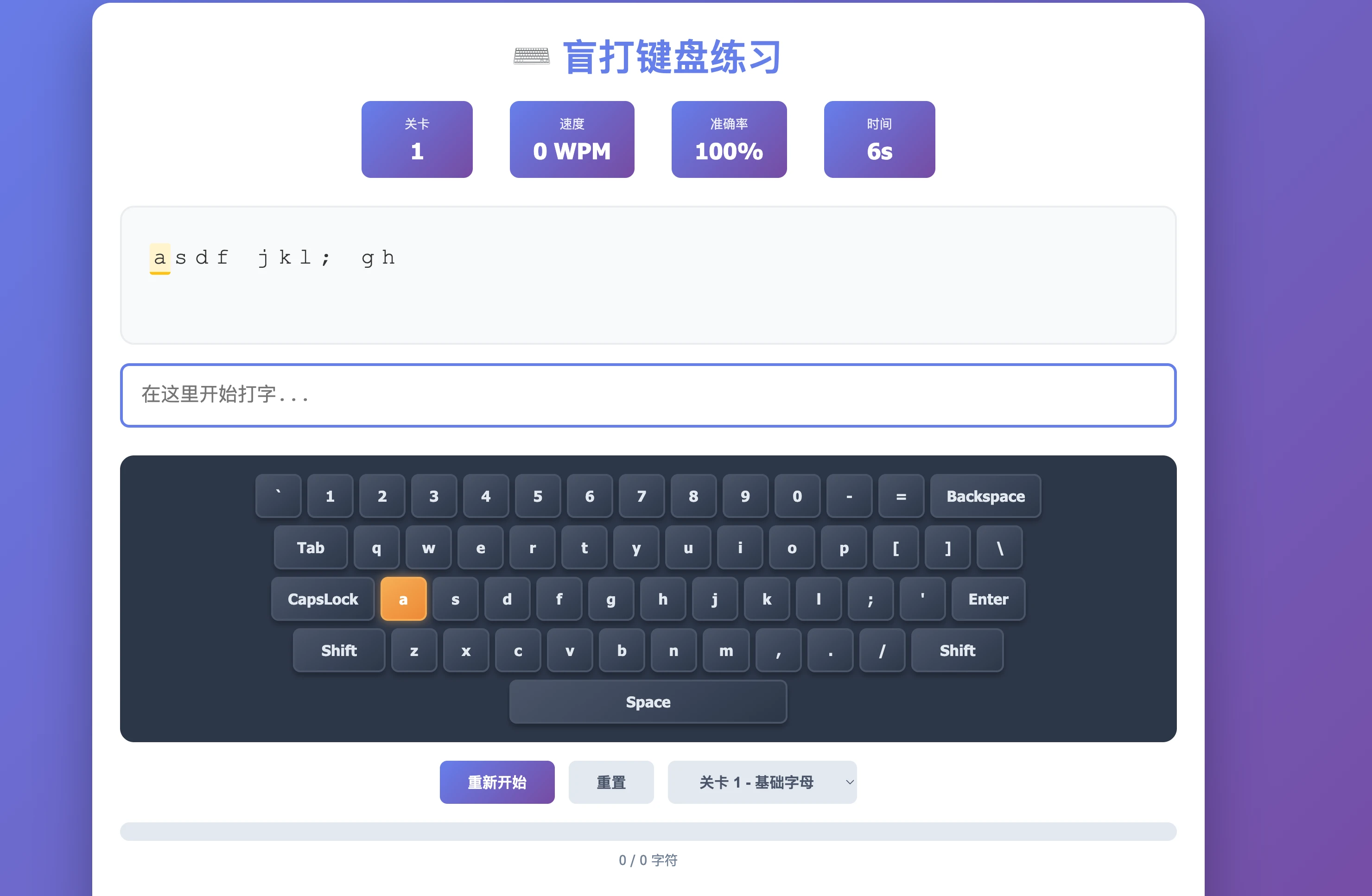Click the Tab key
Viewport: 1372px width, 896px height.
(311, 548)
